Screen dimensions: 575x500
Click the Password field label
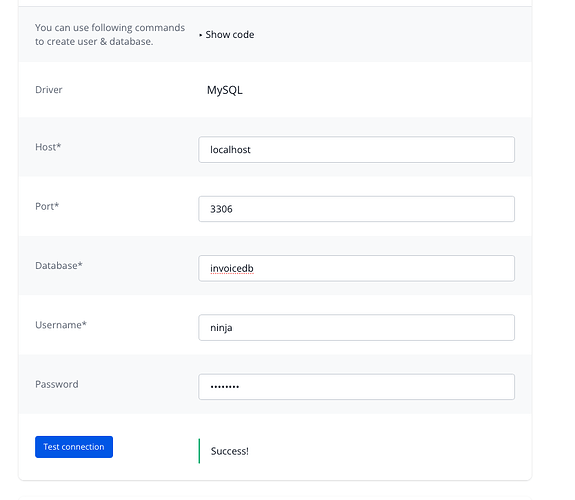pyautogui.click(x=57, y=384)
